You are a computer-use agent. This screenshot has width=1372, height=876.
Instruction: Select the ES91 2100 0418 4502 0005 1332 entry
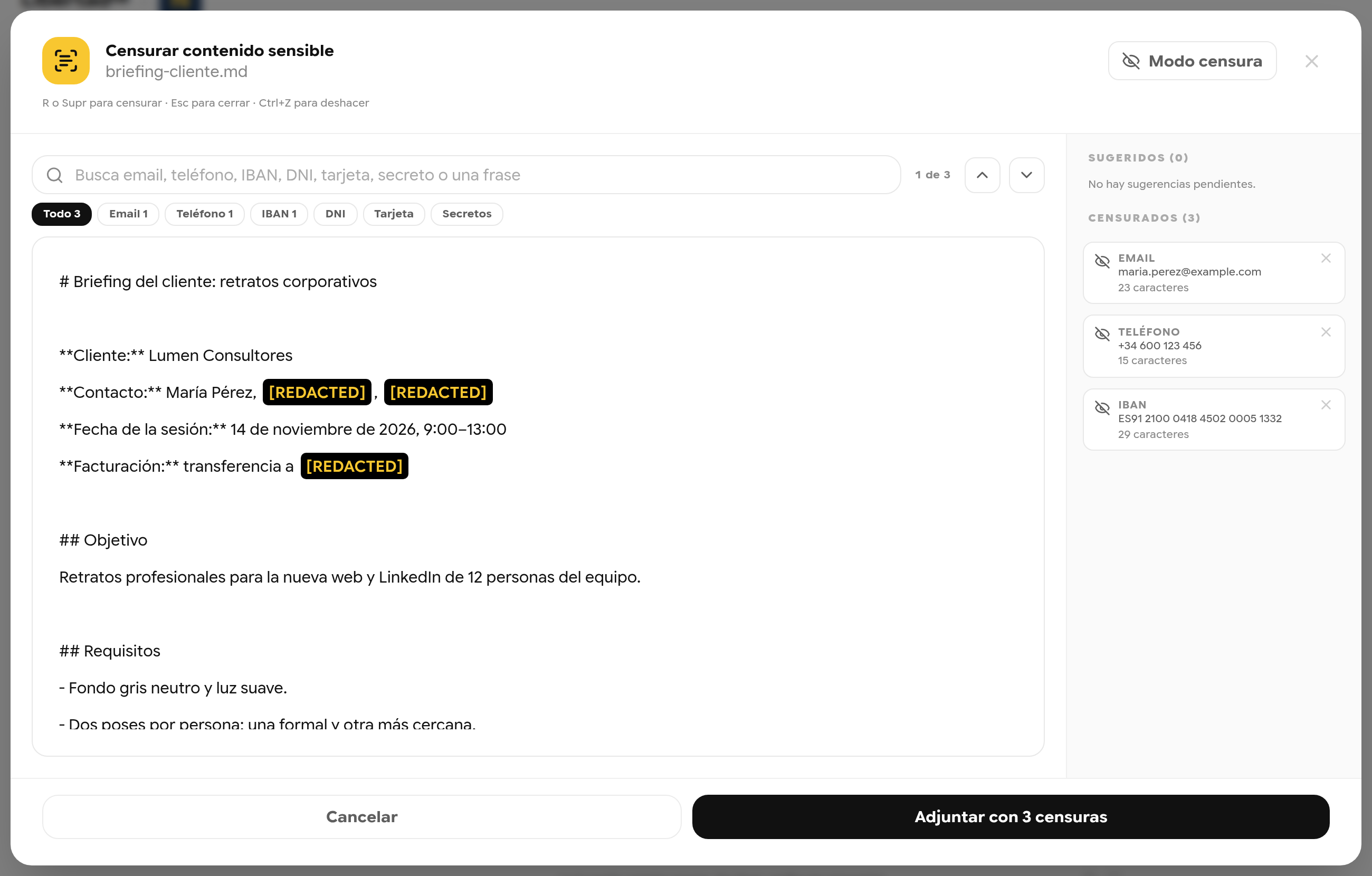click(x=1214, y=420)
